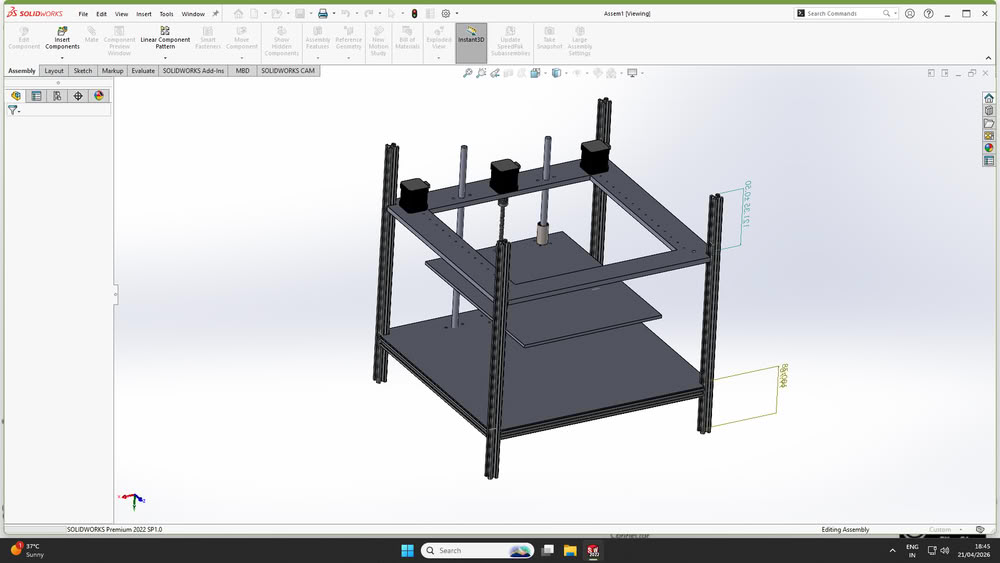This screenshot has width=1000, height=563.
Task: Click SOLIDWORKS 2022 taskbar icon
Action: [593, 550]
